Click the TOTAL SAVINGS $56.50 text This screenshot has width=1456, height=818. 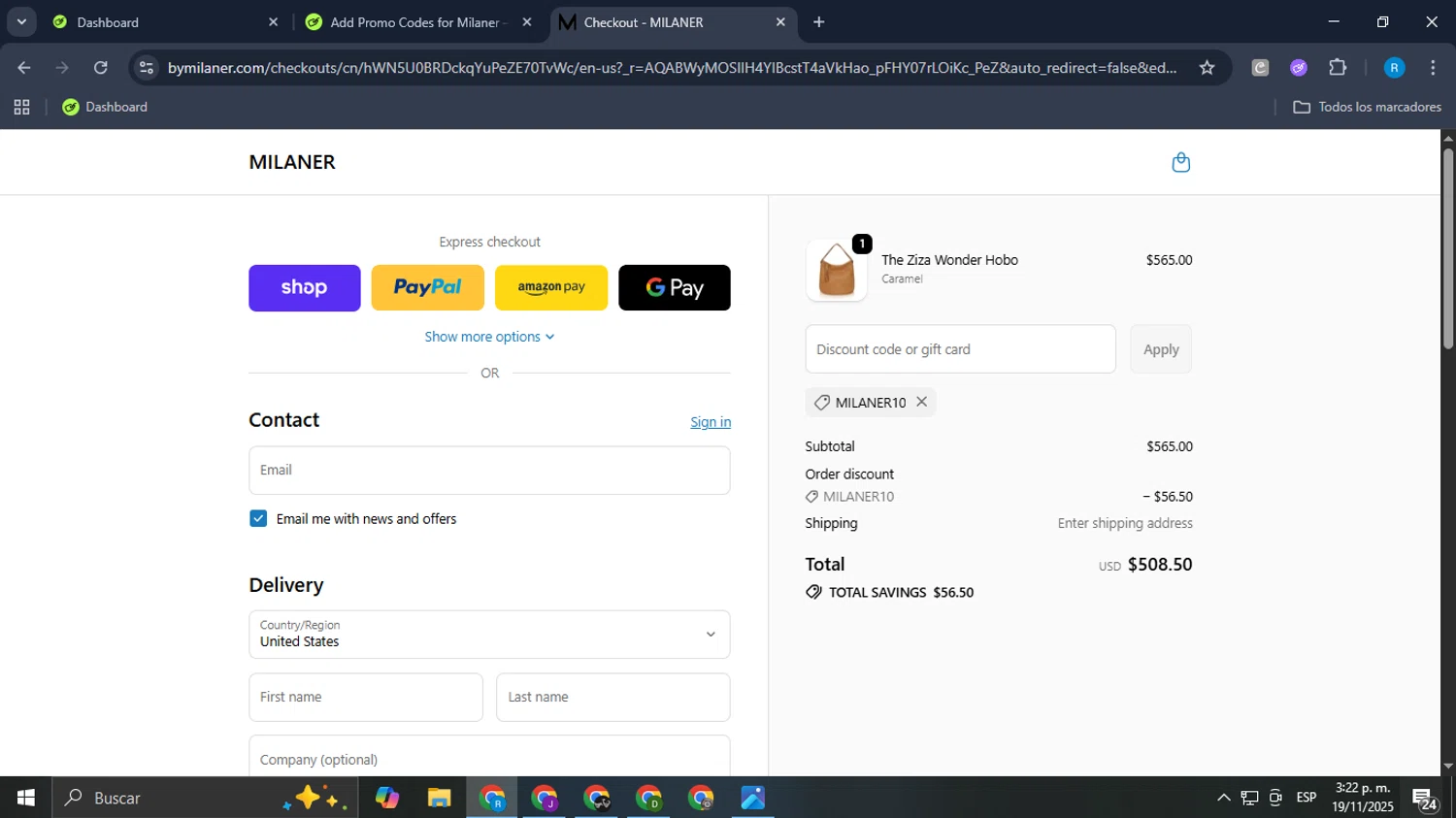point(901,592)
